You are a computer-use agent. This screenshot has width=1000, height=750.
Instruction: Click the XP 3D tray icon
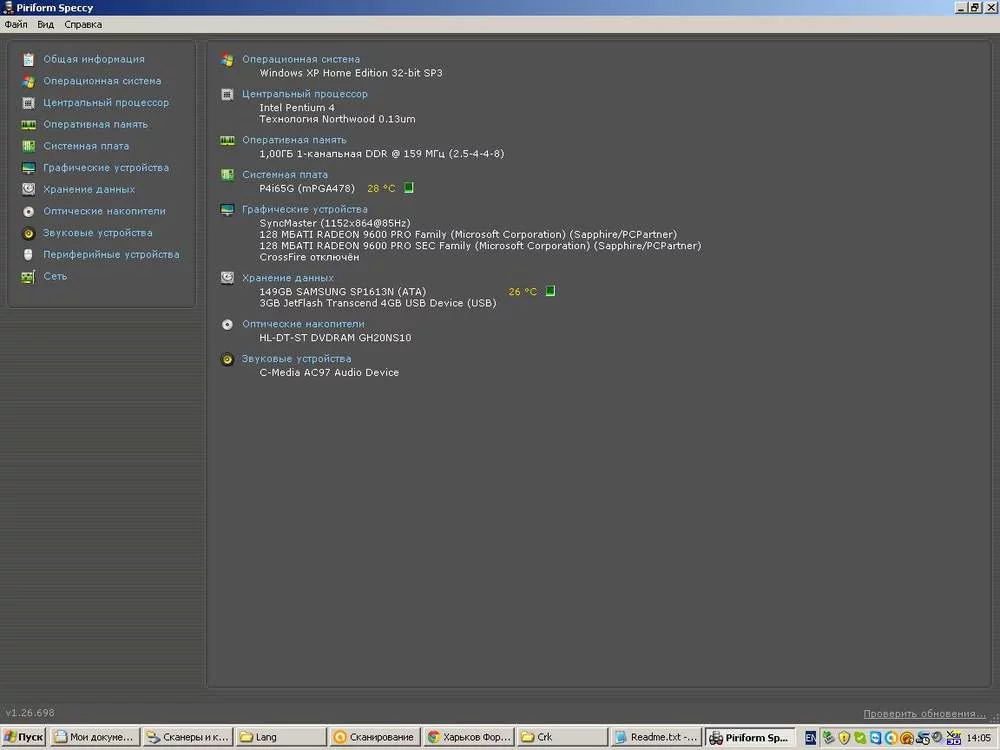954,737
